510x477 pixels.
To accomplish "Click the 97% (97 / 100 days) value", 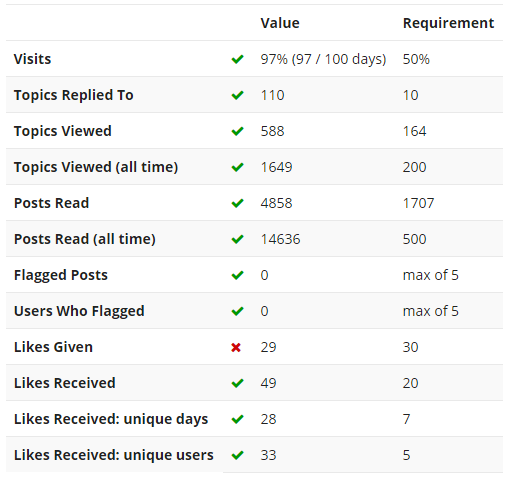I will [x=323, y=59].
